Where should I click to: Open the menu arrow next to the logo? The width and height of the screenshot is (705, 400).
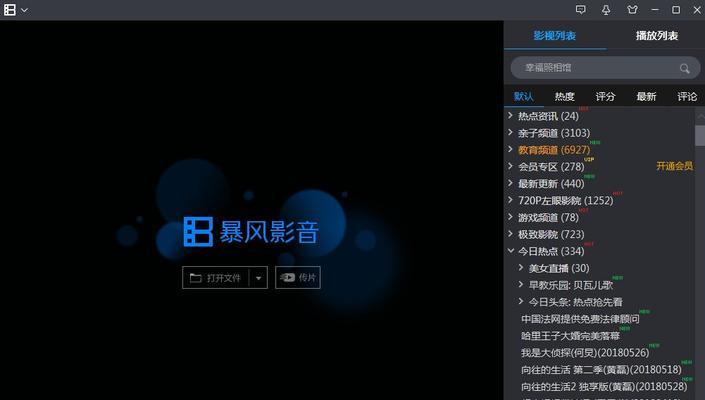coord(24,10)
